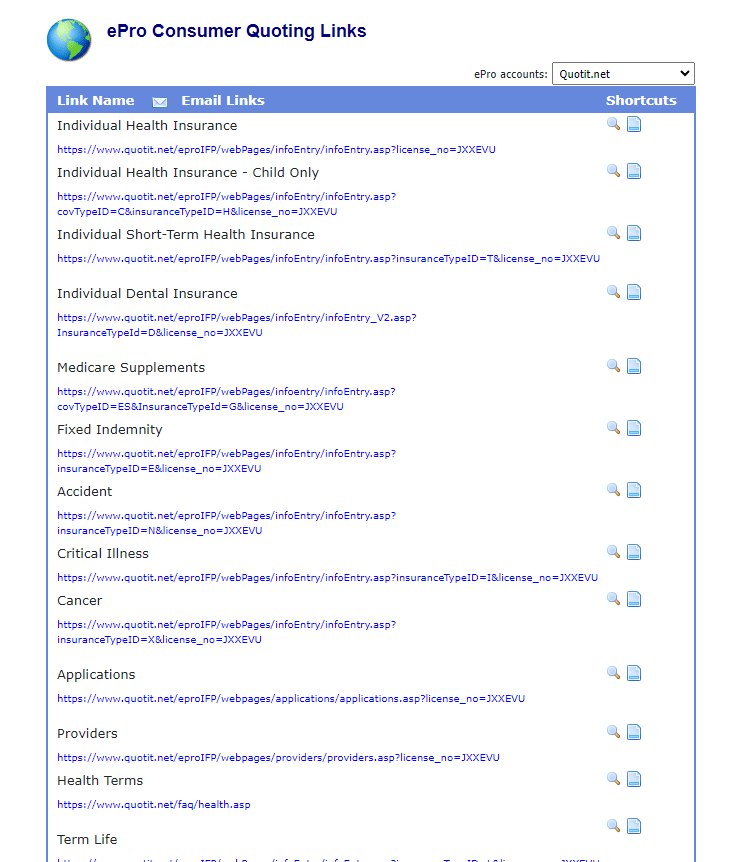Click the envelope icon beside Email Links
737x862 pixels.
pyautogui.click(x=160, y=102)
